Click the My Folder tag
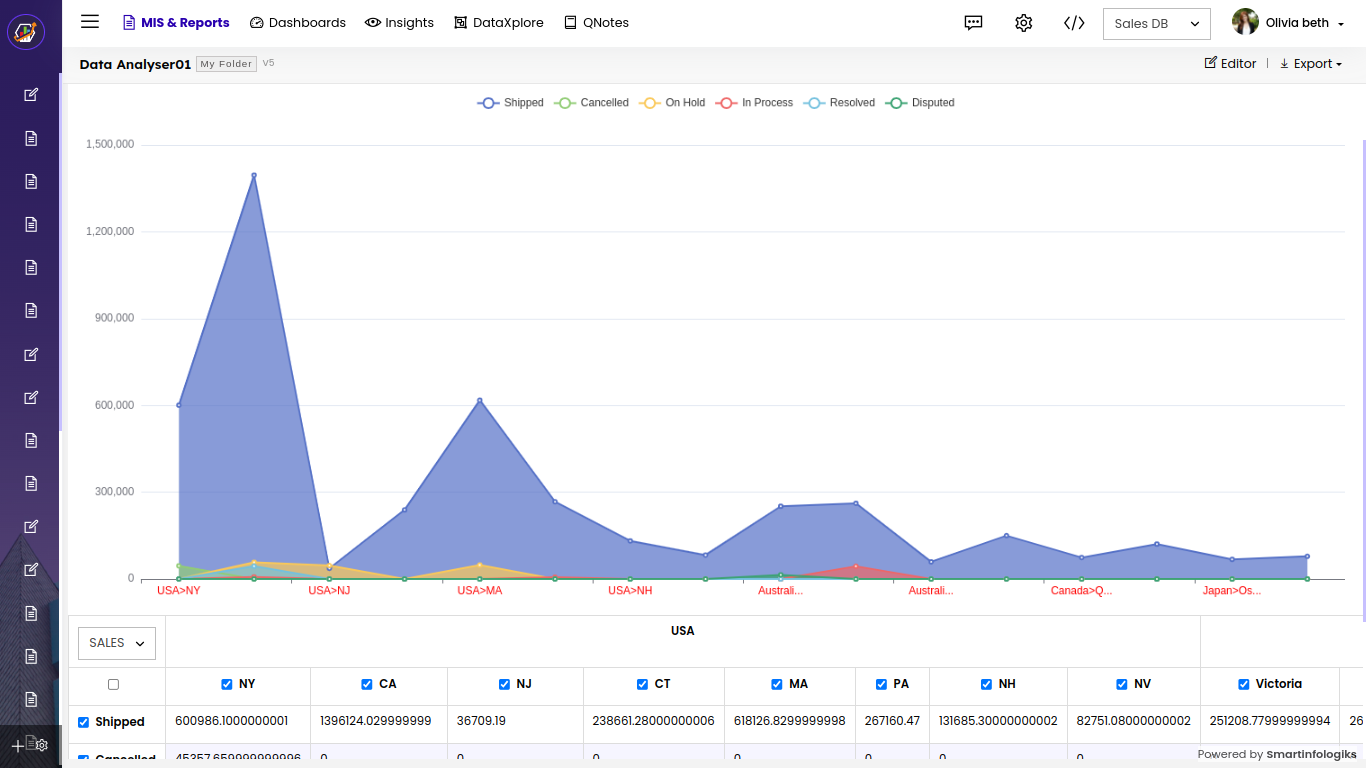 (226, 64)
